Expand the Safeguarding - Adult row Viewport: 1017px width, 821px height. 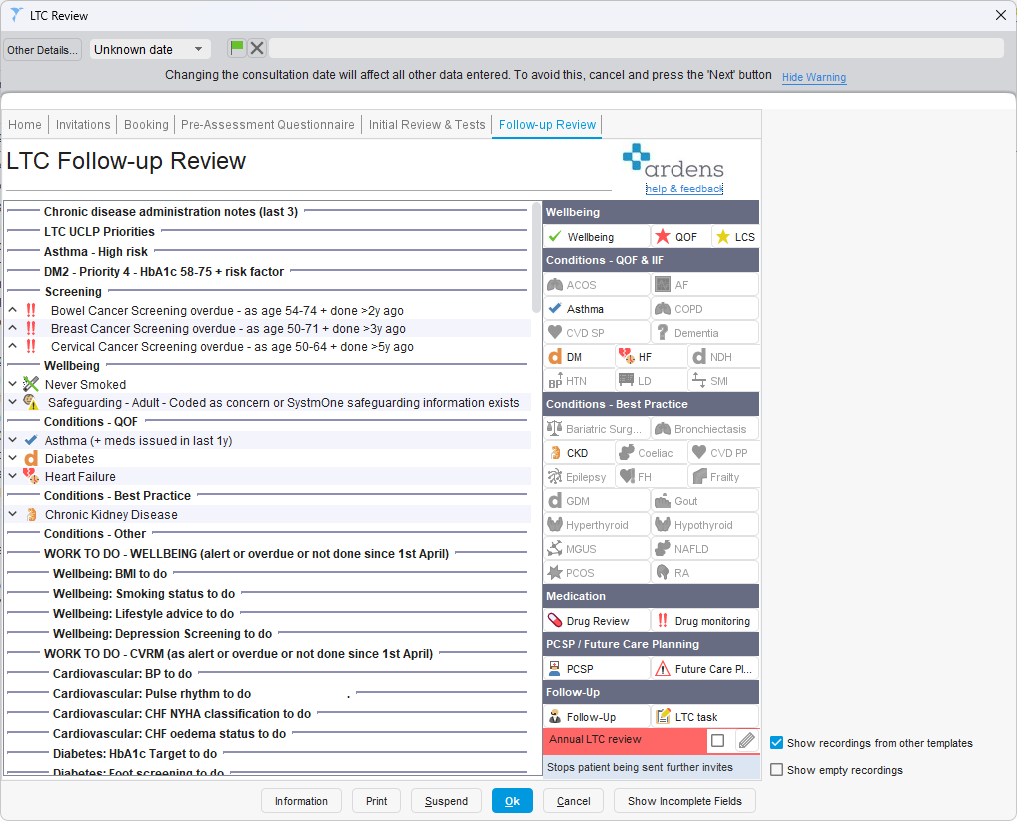click(x=12, y=402)
